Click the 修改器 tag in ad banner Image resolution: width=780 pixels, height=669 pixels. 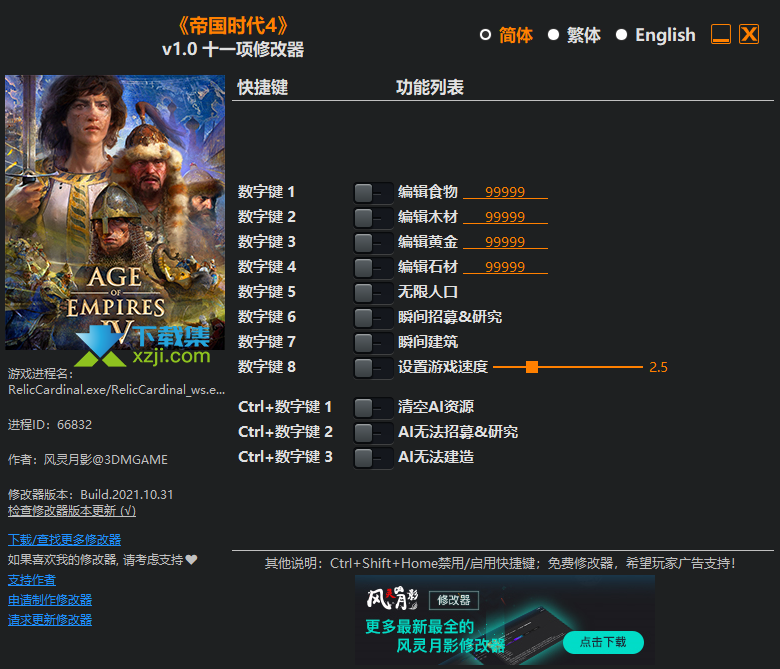(454, 600)
